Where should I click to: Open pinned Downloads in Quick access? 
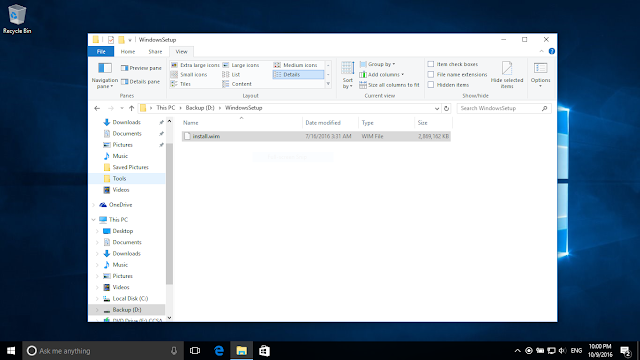[126, 122]
